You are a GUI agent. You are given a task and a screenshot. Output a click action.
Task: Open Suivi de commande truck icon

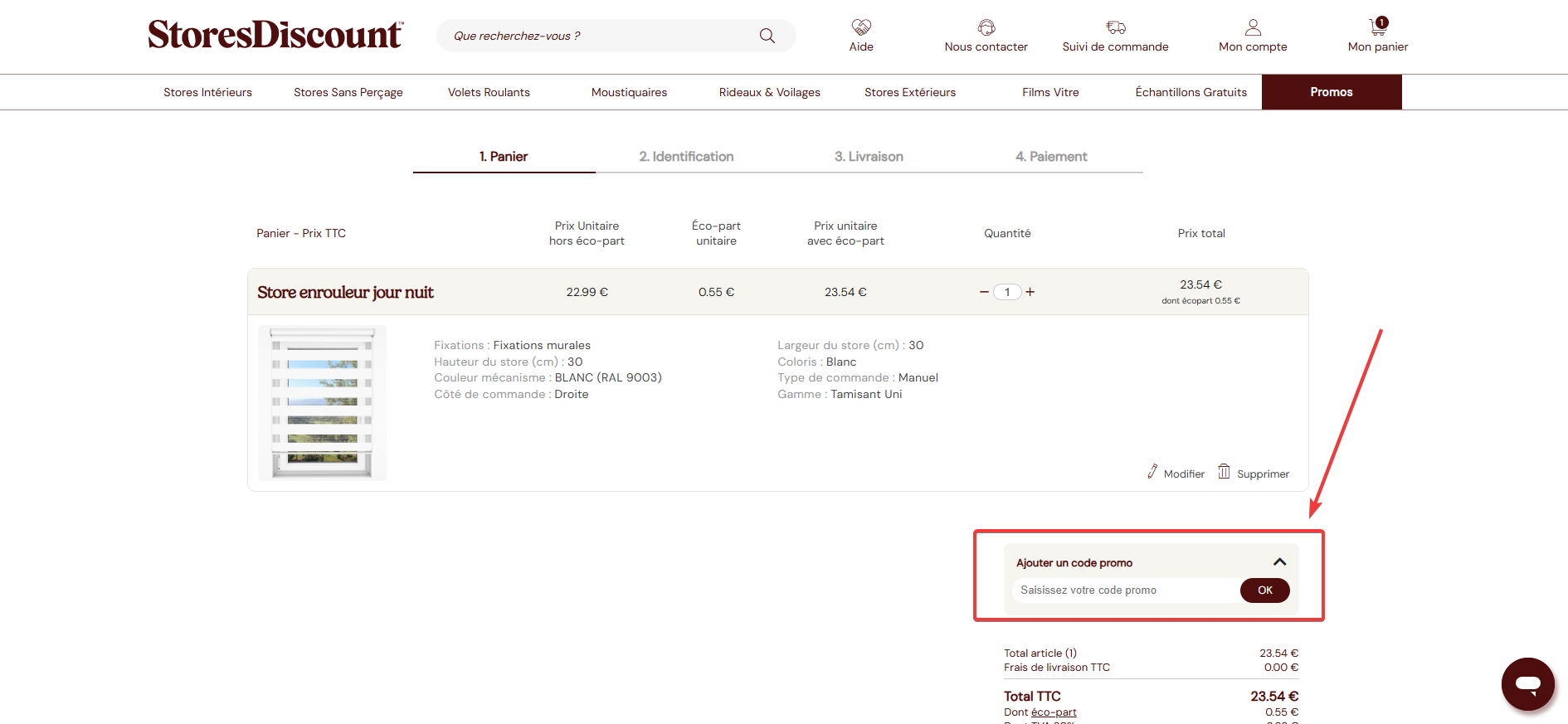coord(1116,27)
